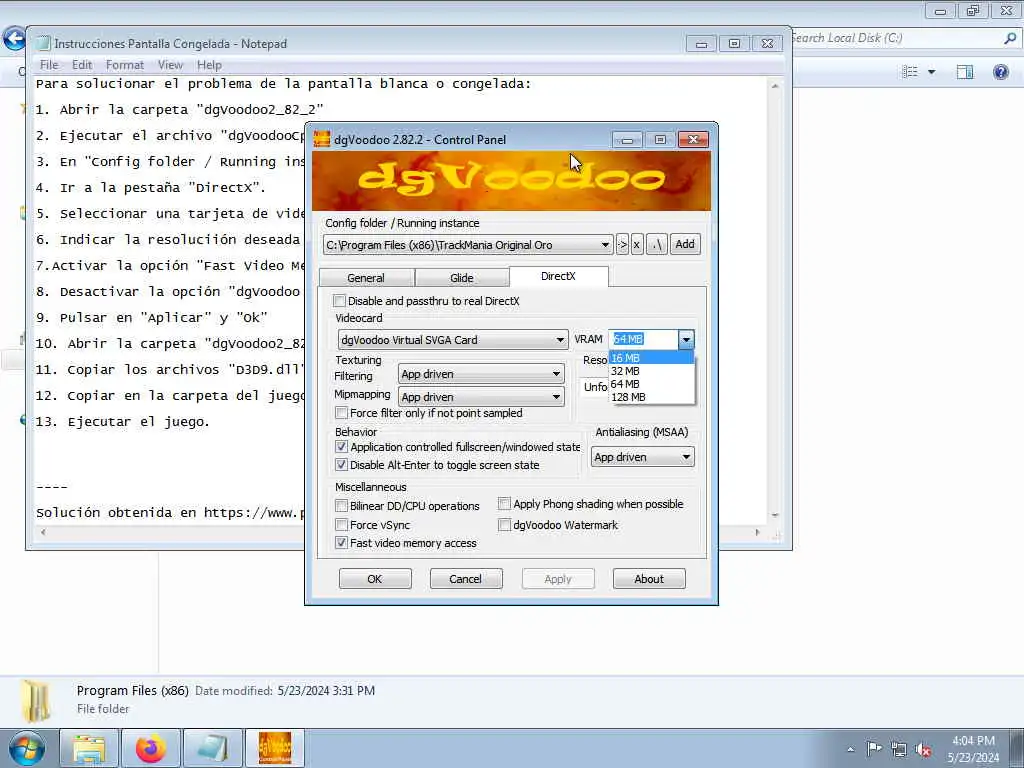Click Notepad horizontal scrollbar left arrow
Viewport: 1024px width, 768px height.
tap(44, 532)
